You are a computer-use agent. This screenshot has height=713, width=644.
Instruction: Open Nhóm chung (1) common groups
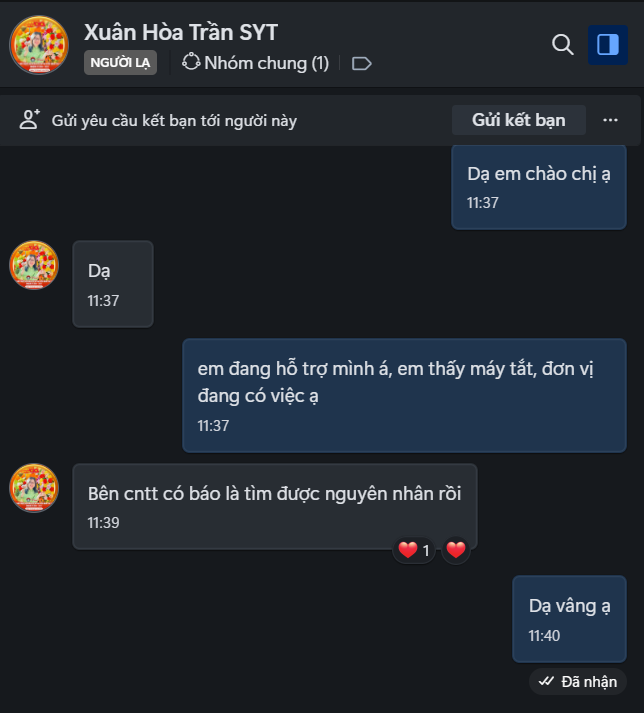click(x=255, y=63)
